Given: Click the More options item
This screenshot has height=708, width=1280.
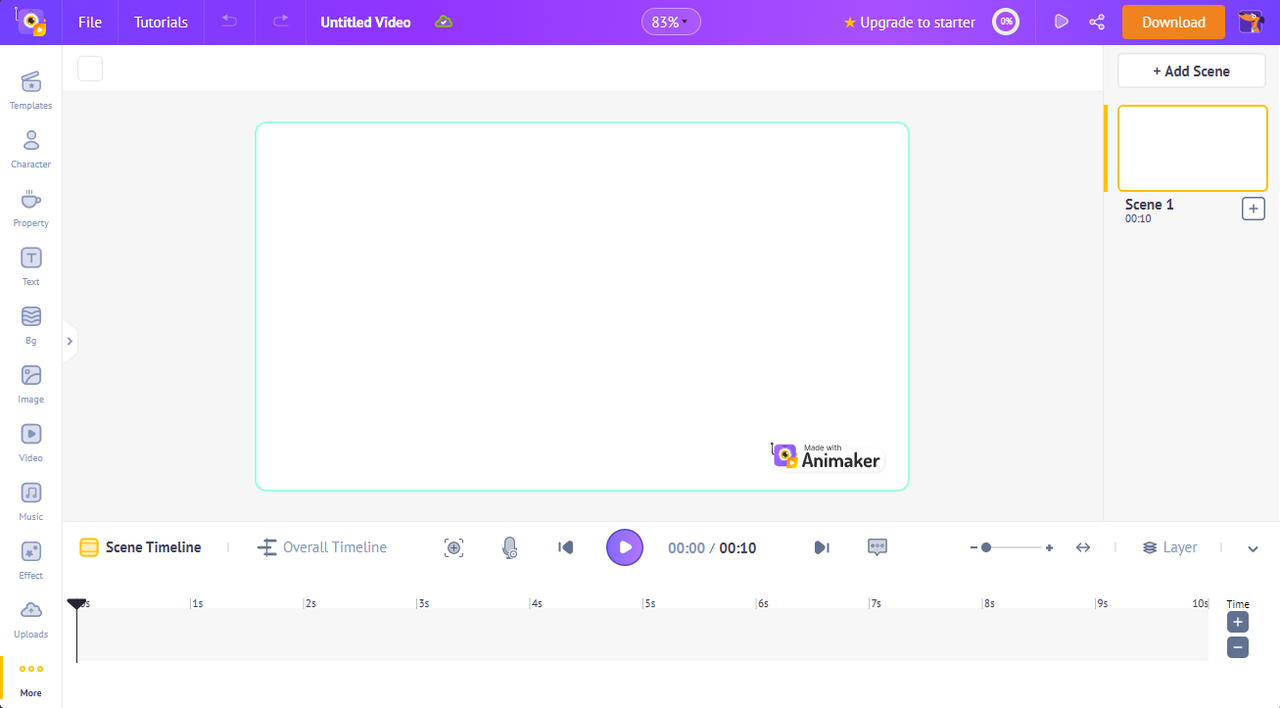Looking at the screenshot, I should (31, 678).
